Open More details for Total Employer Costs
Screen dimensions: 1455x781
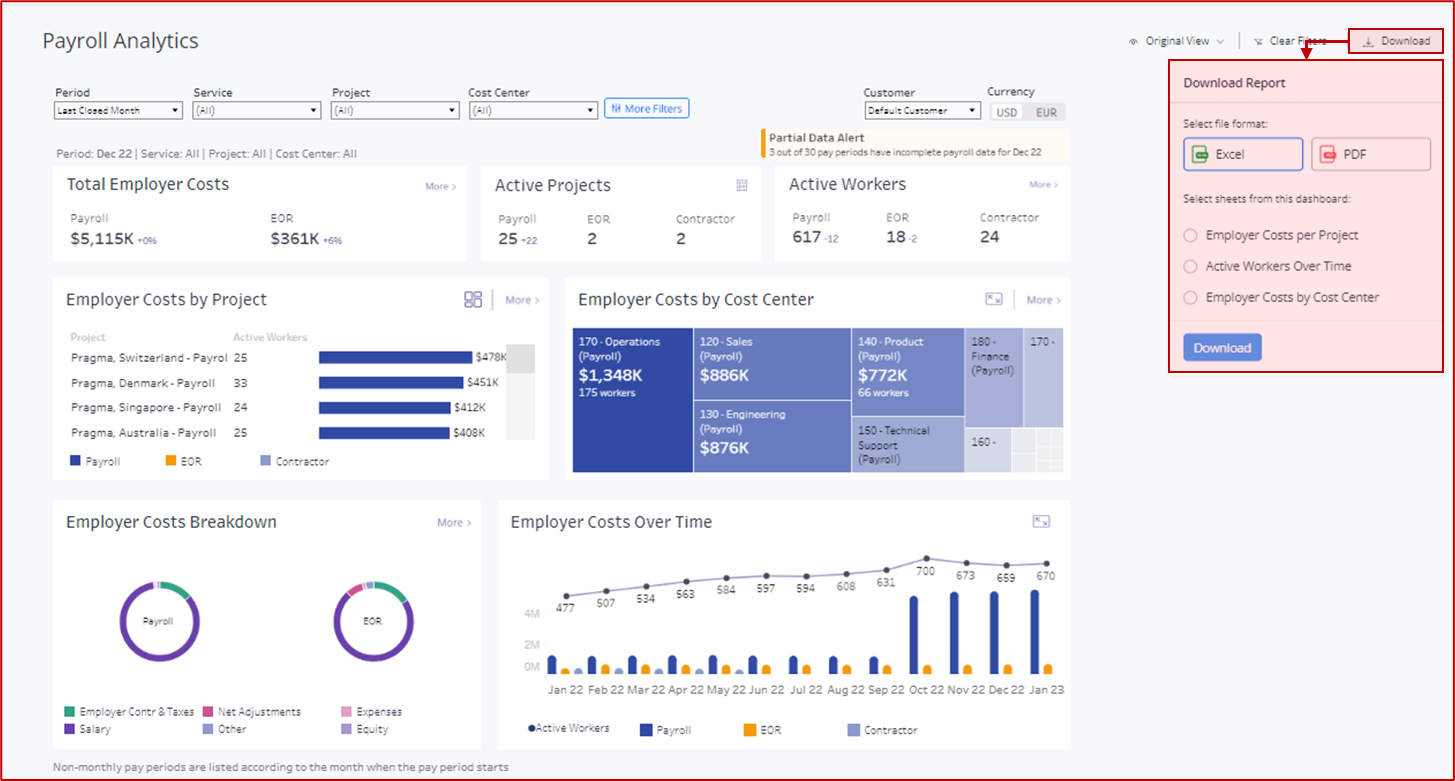point(440,185)
